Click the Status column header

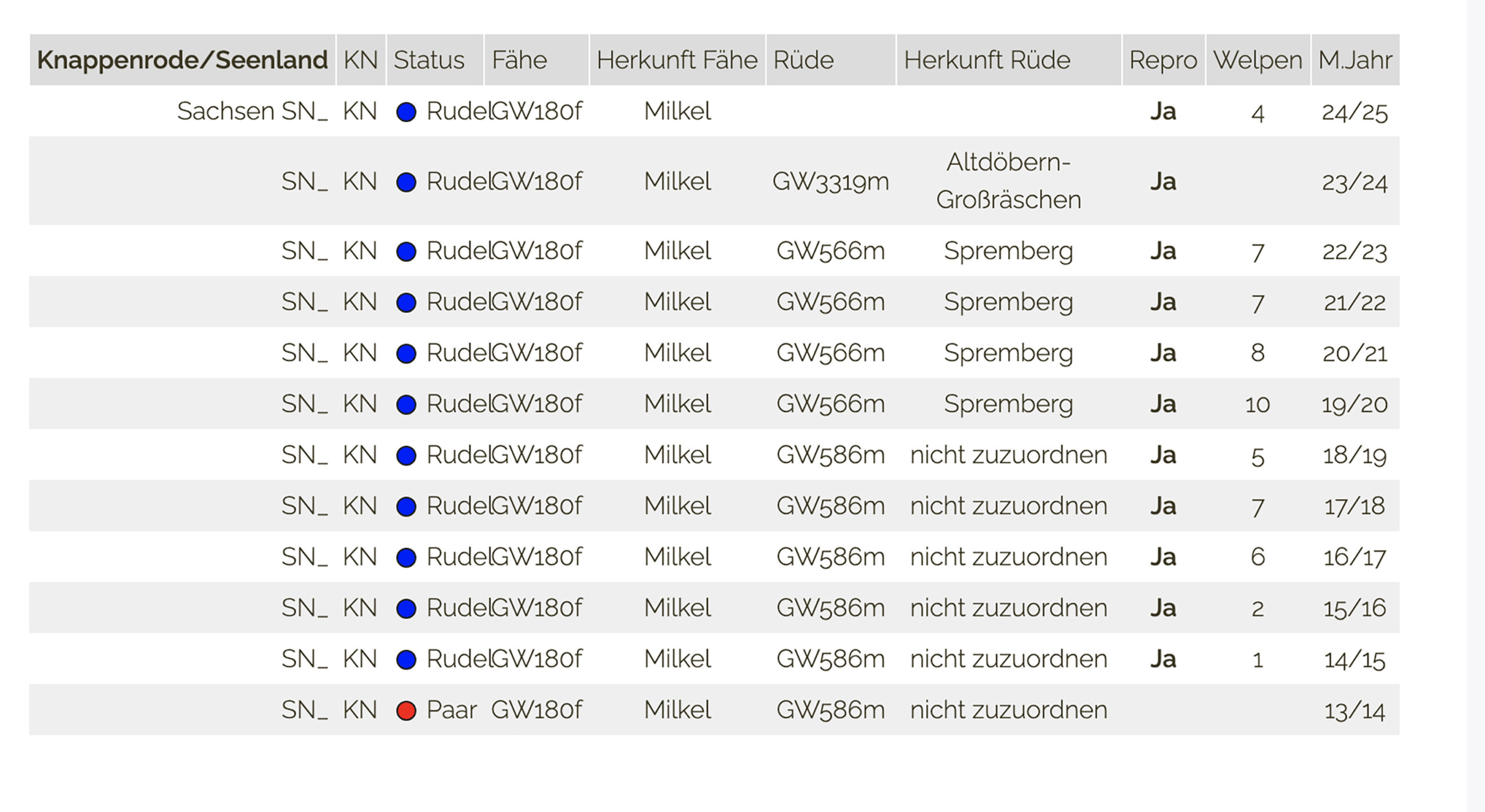pos(429,60)
